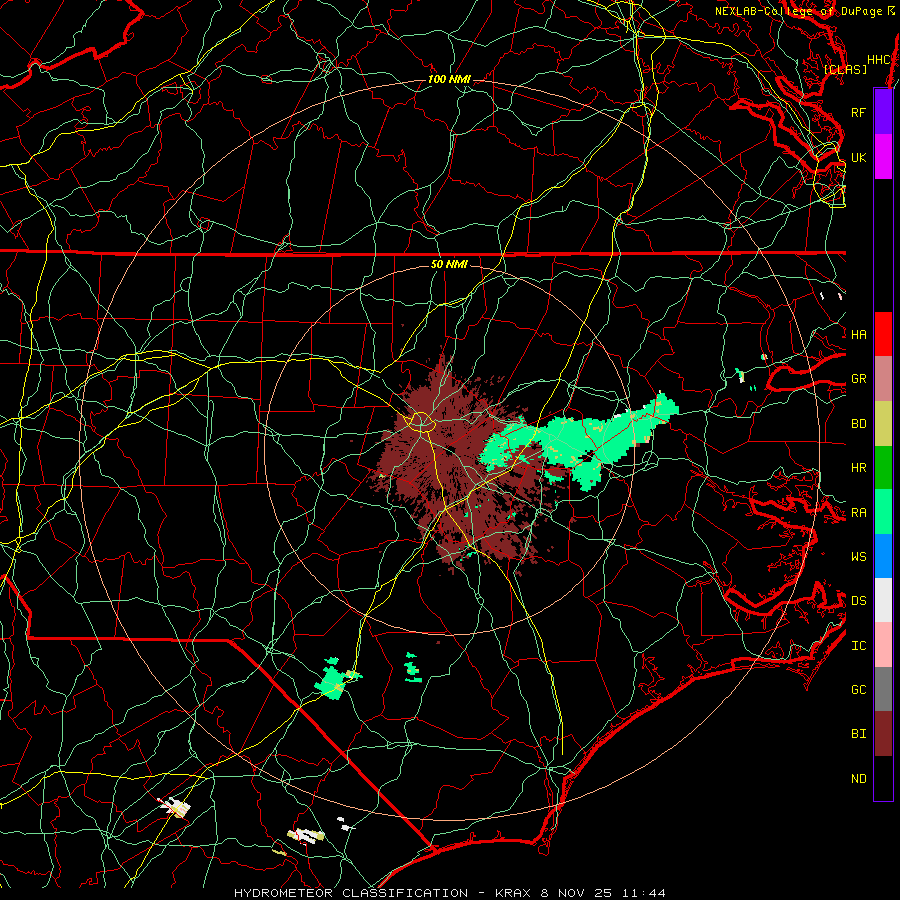The height and width of the screenshot is (900, 900).
Task: Click the HR legend label
Action: coord(858,468)
